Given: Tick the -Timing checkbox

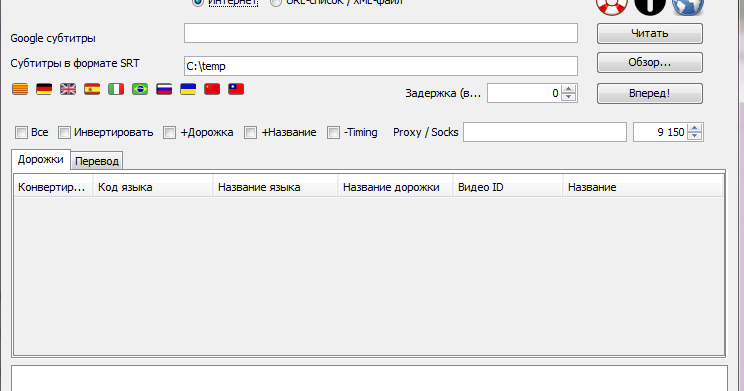Looking at the screenshot, I should 334,132.
